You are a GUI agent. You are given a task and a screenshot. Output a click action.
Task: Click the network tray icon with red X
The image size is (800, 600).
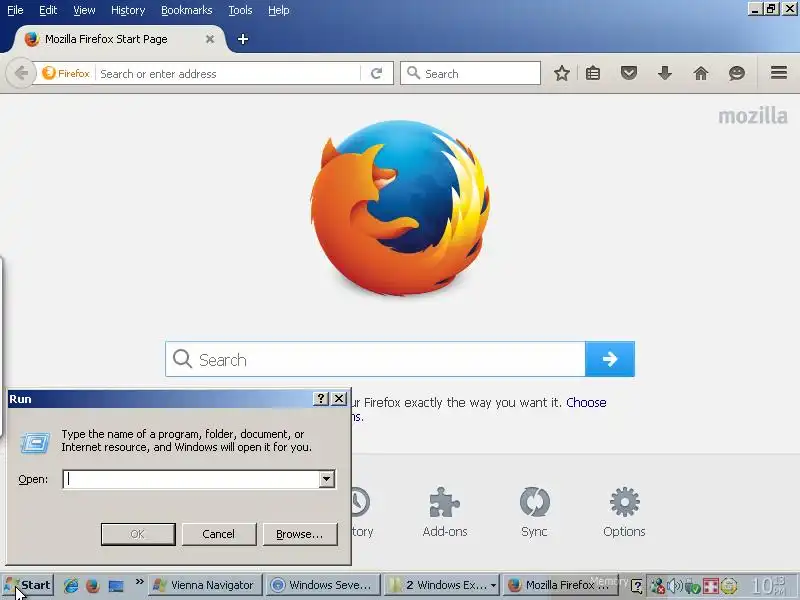pyautogui.click(x=657, y=586)
